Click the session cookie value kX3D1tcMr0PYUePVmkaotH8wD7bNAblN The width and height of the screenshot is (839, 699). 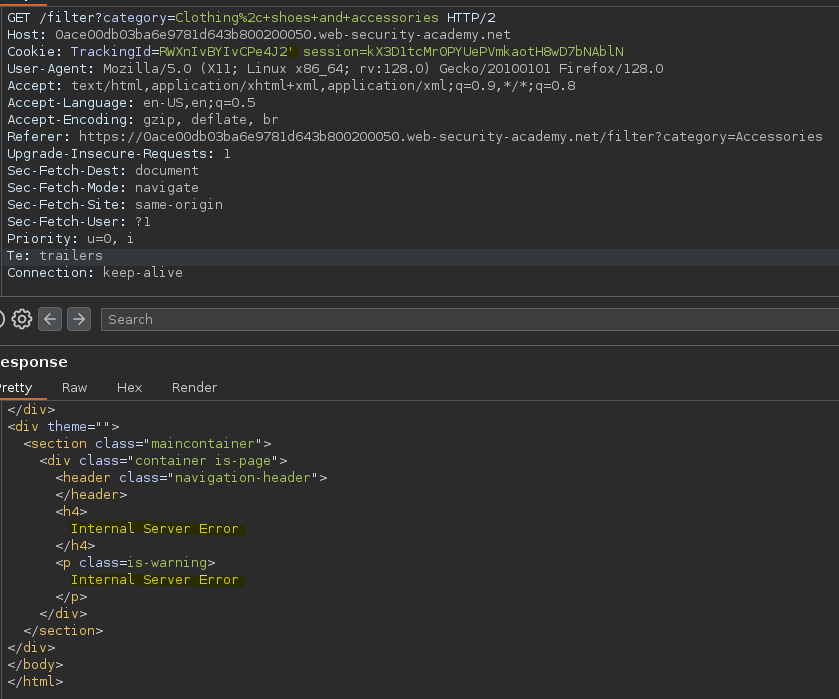(495, 52)
